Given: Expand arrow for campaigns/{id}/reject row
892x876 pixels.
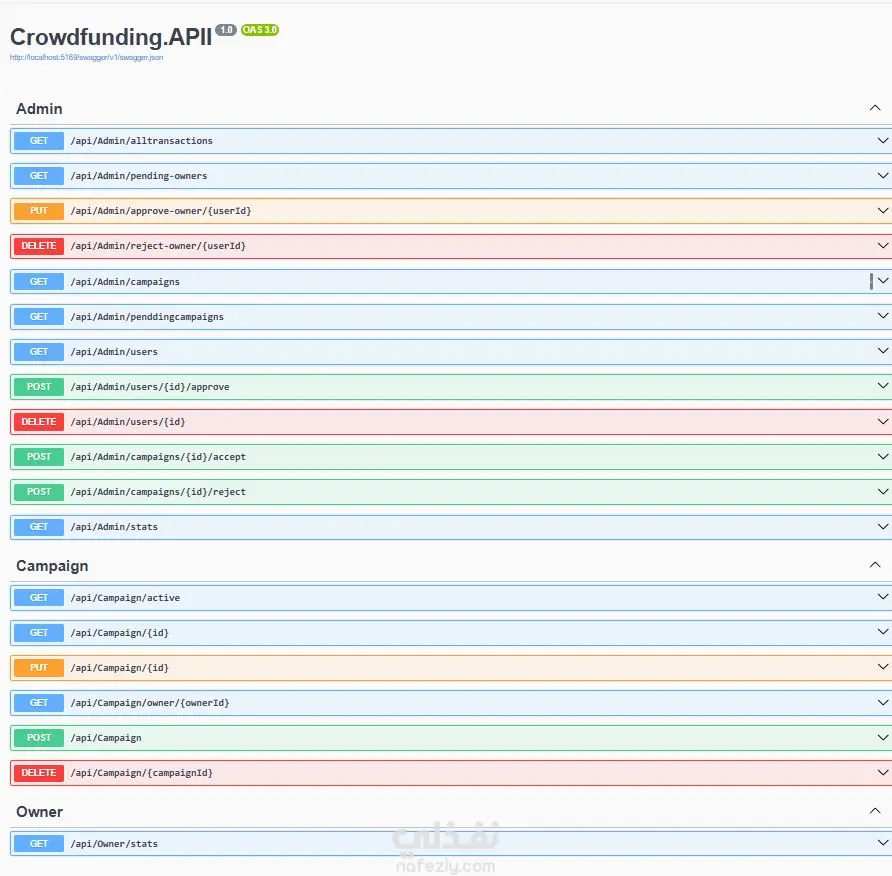Looking at the screenshot, I should tap(882, 491).
